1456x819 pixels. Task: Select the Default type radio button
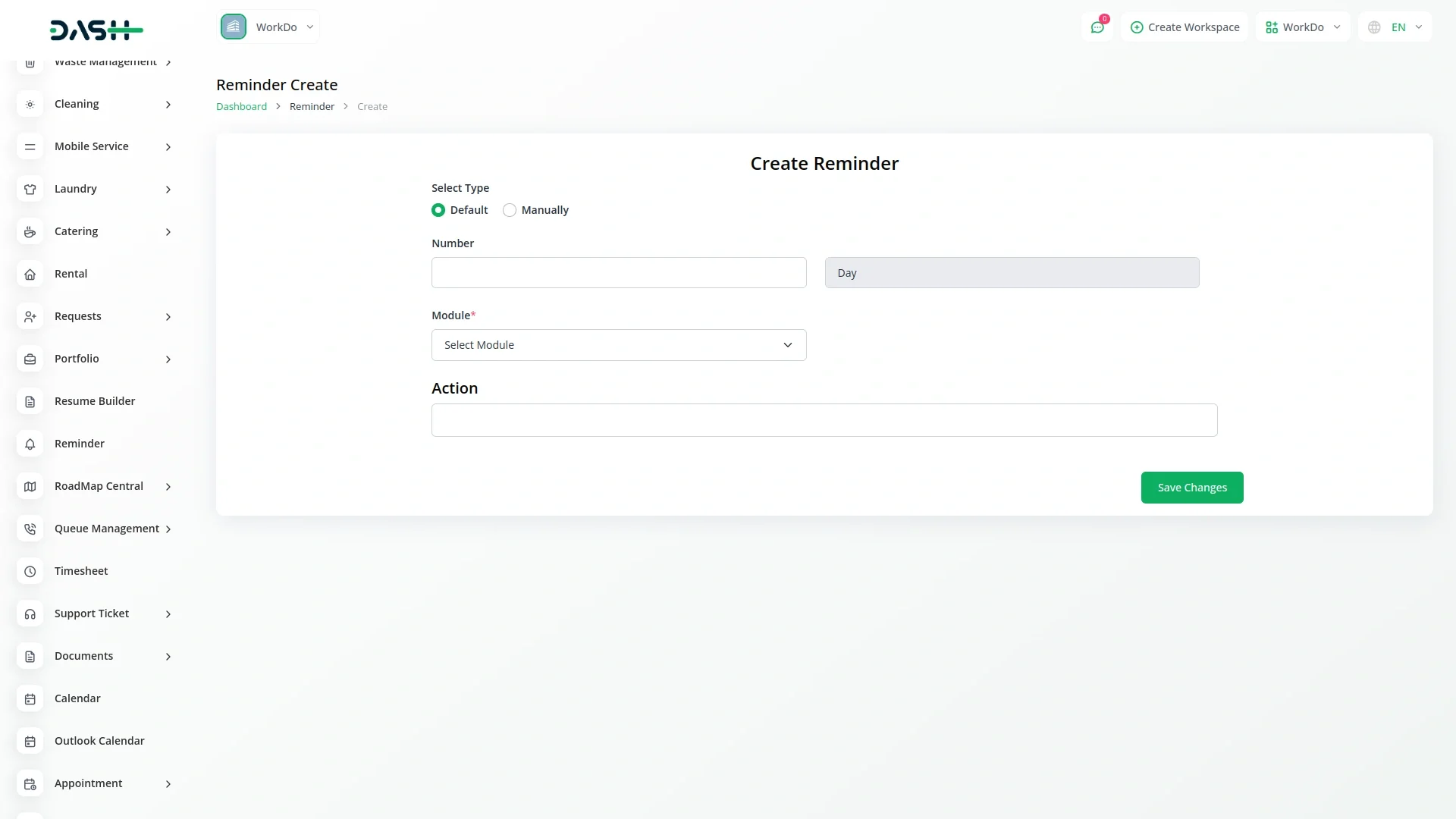438,210
